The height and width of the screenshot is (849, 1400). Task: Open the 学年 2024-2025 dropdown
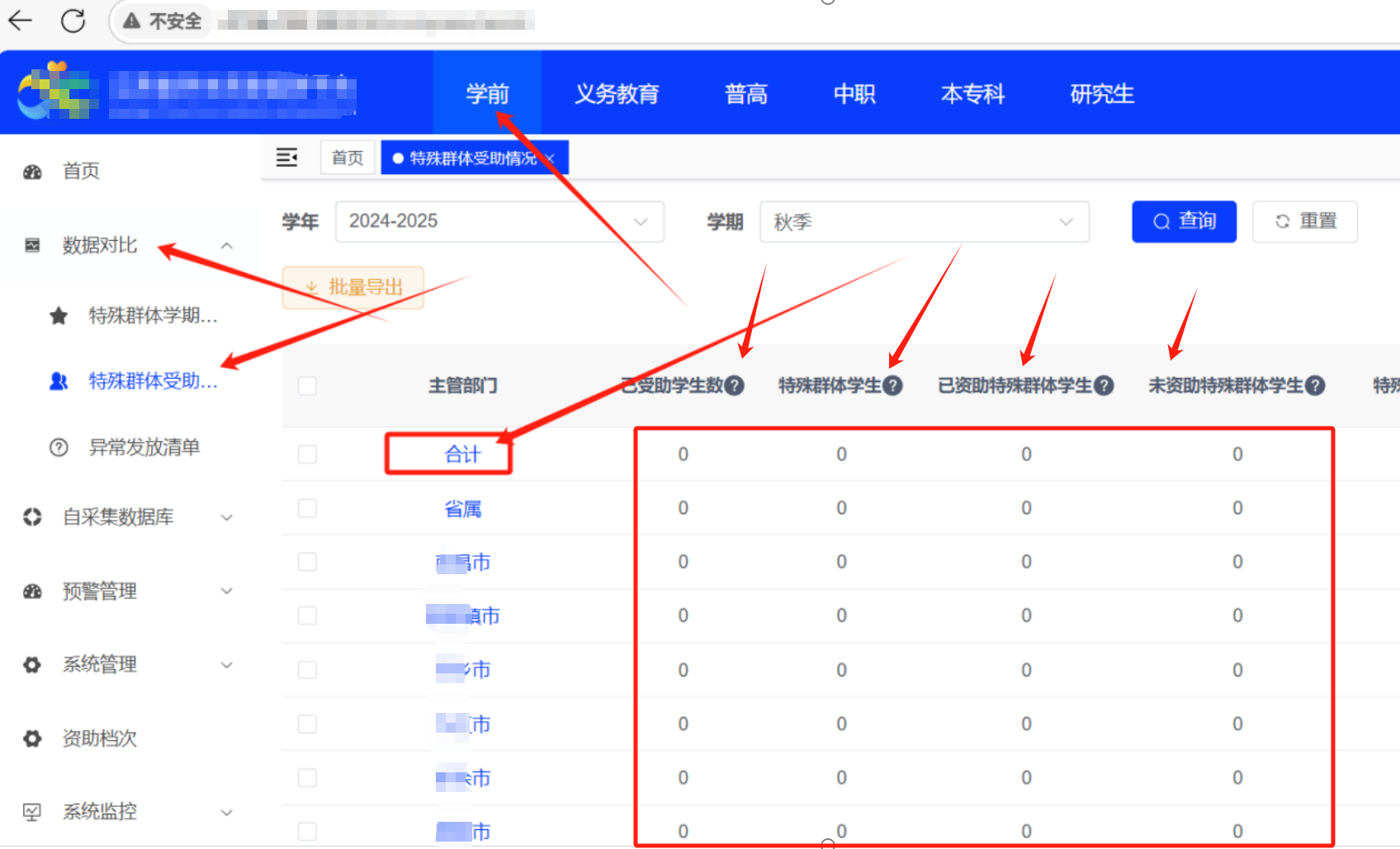499,221
